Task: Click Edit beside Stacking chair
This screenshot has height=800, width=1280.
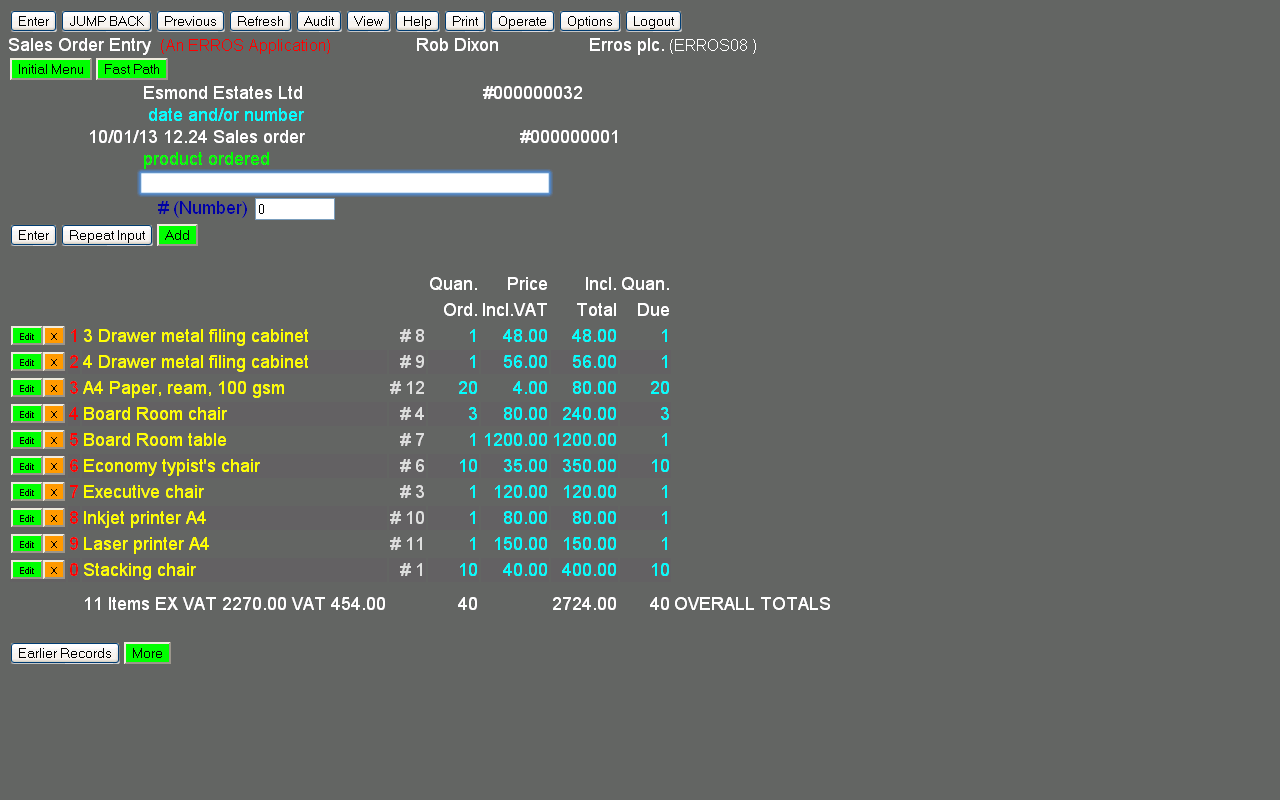Action: [x=27, y=570]
